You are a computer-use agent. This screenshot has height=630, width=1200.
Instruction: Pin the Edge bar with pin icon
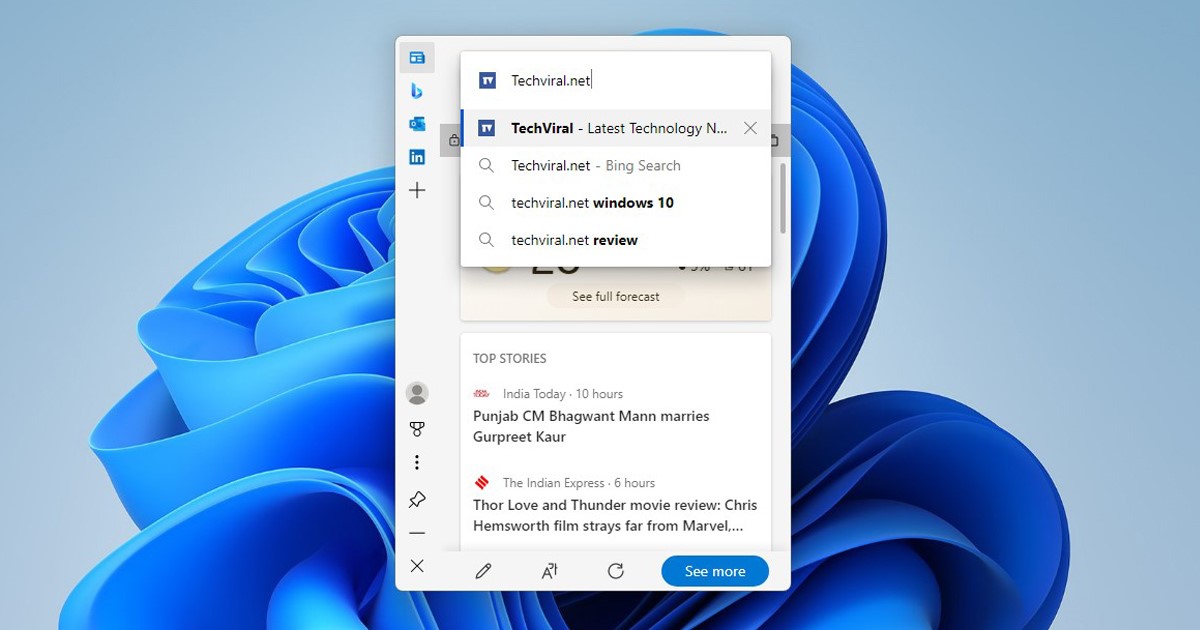point(417,499)
